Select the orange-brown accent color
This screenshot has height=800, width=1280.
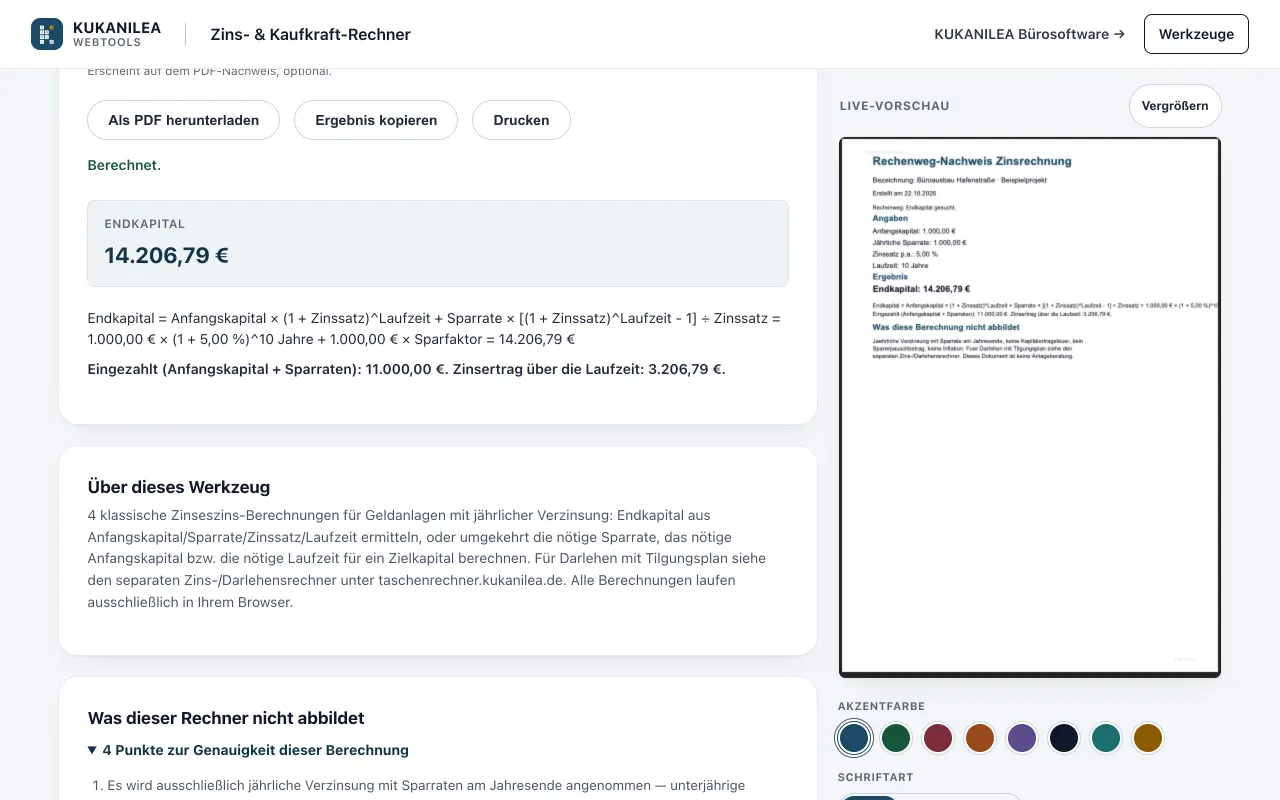pyautogui.click(x=980, y=738)
